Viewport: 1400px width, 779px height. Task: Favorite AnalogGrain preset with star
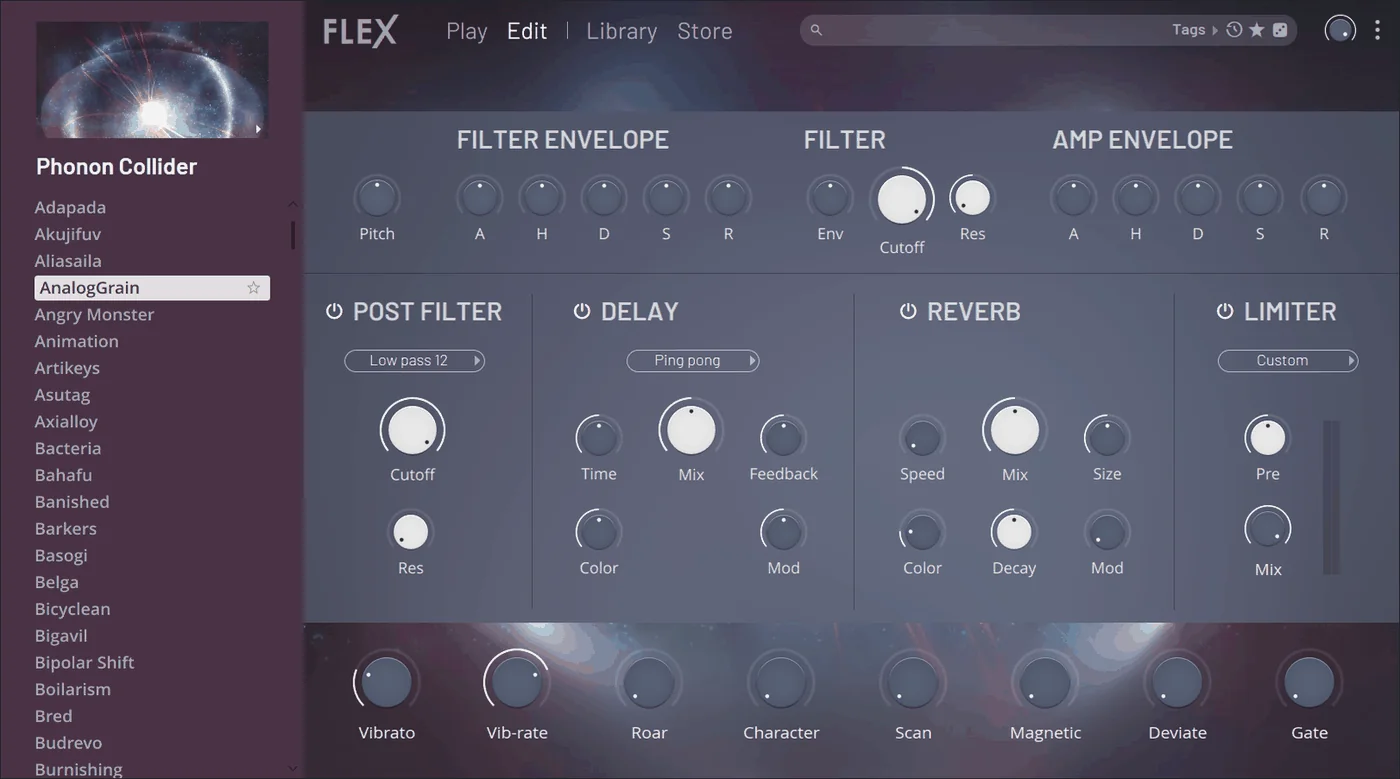(x=253, y=288)
